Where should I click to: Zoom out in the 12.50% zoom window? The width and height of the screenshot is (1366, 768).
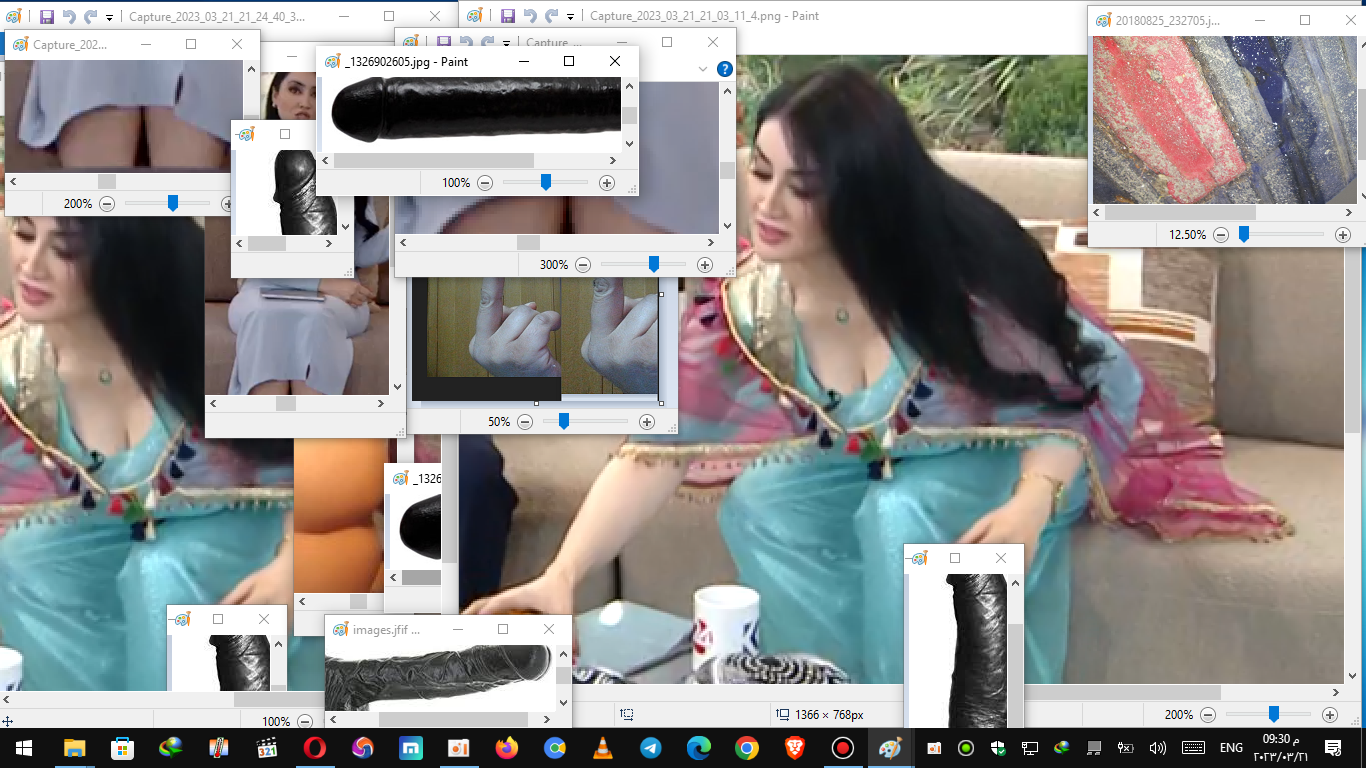[1221, 235]
